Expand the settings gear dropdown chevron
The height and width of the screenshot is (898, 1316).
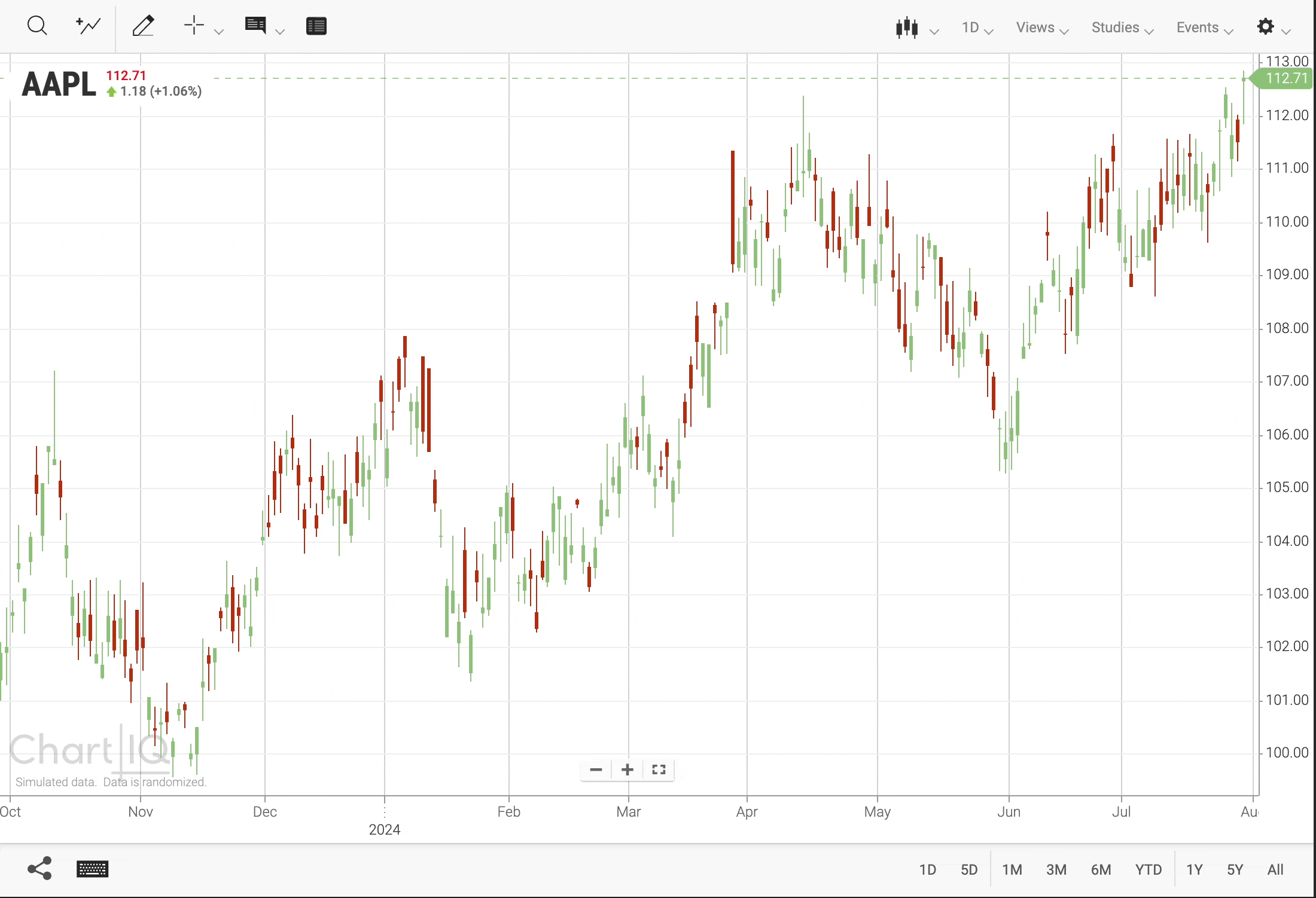(1287, 31)
